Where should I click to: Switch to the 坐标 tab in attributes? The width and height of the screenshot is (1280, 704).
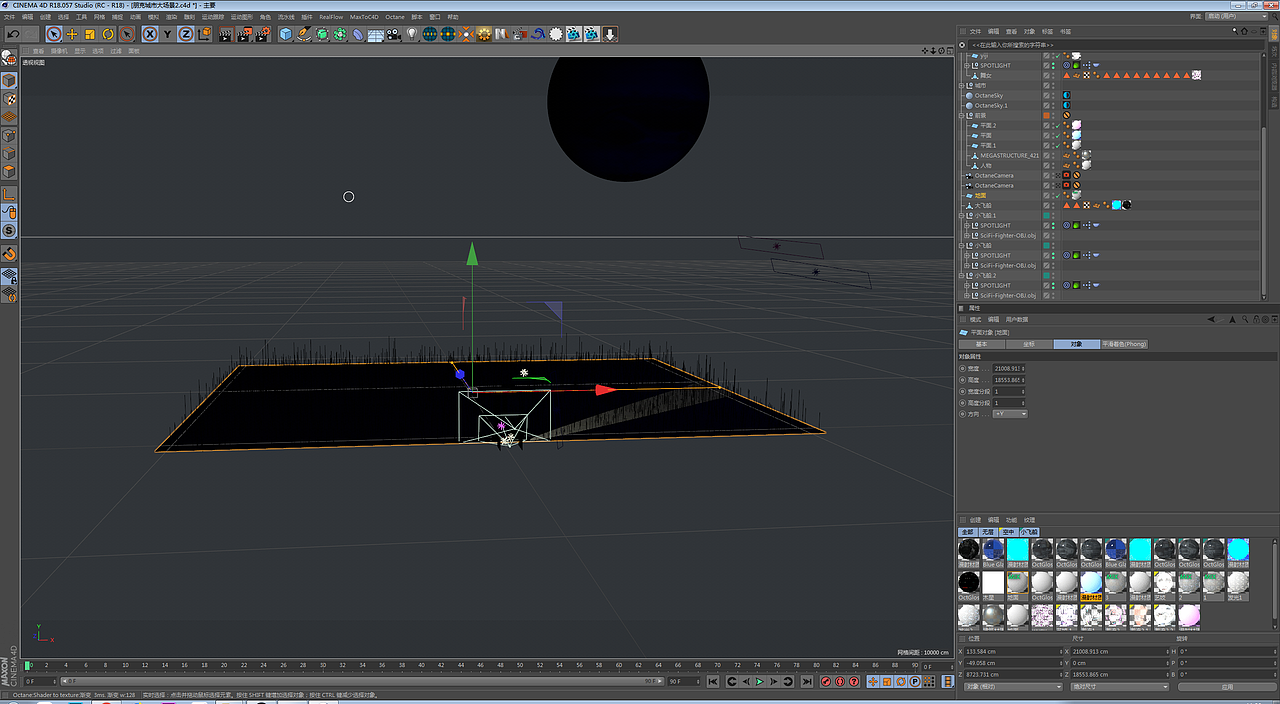(x=1029, y=344)
